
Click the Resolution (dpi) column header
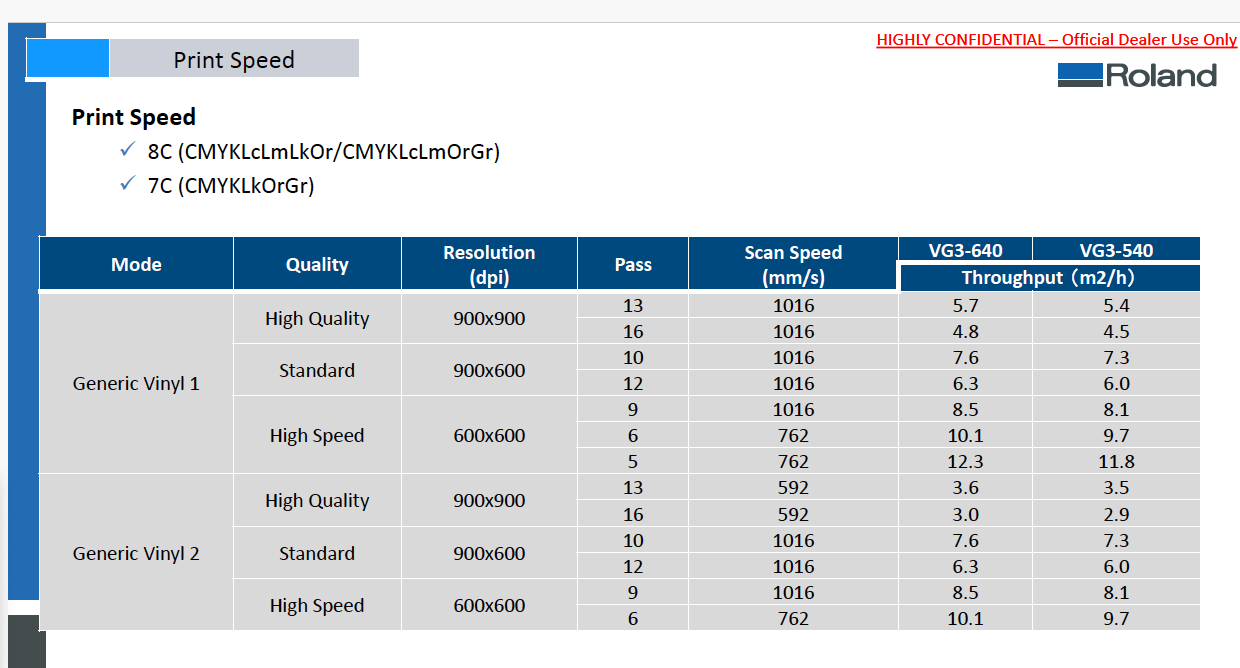coord(489,264)
